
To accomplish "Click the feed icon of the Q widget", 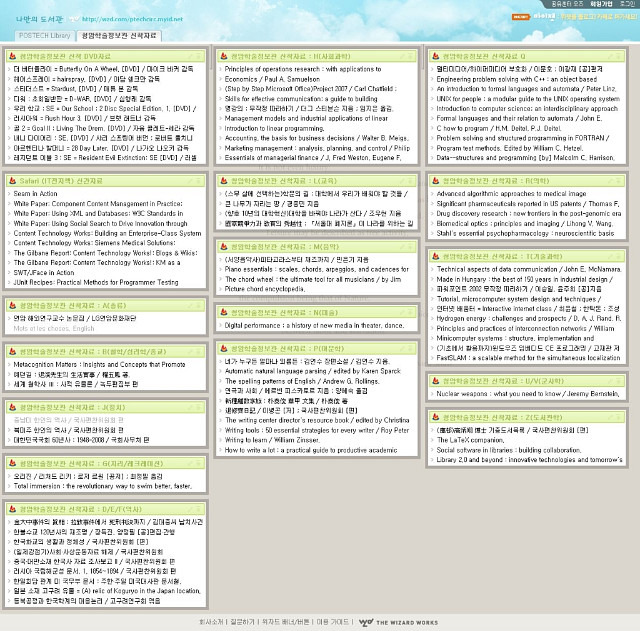I will tap(436, 56).
